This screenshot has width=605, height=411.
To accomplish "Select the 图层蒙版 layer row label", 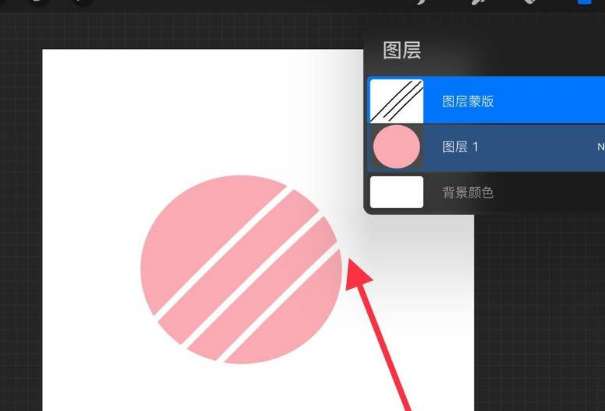I will tap(468, 101).
